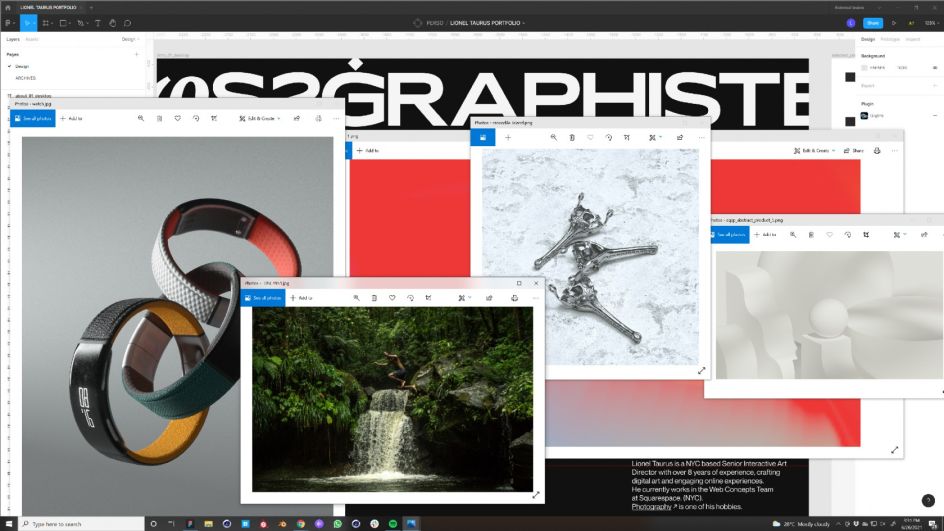The image size is (944, 531).
Task: Toggle favorite heart in the waterfall photo window
Action: [392, 298]
